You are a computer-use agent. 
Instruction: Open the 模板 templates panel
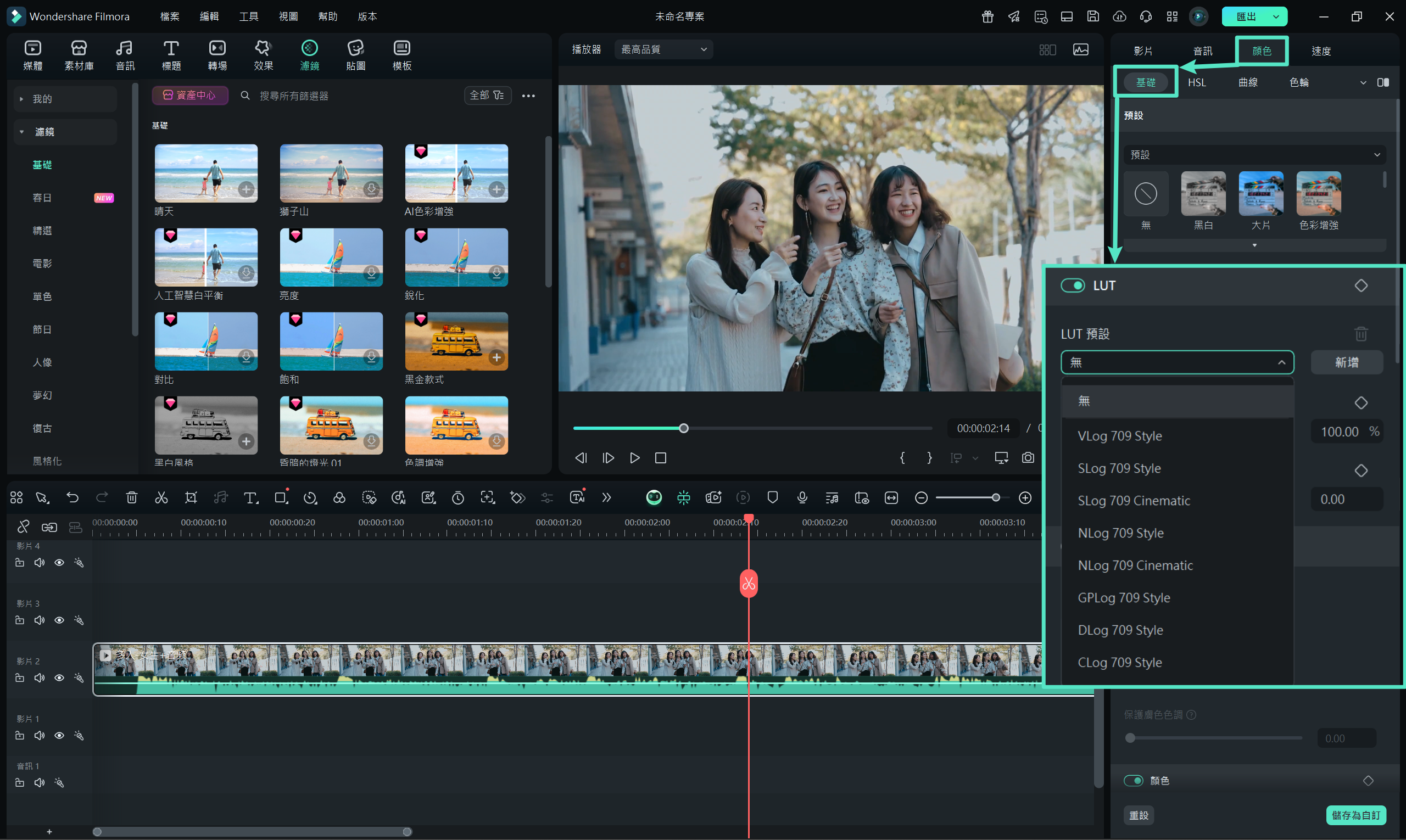coord(401,55)
